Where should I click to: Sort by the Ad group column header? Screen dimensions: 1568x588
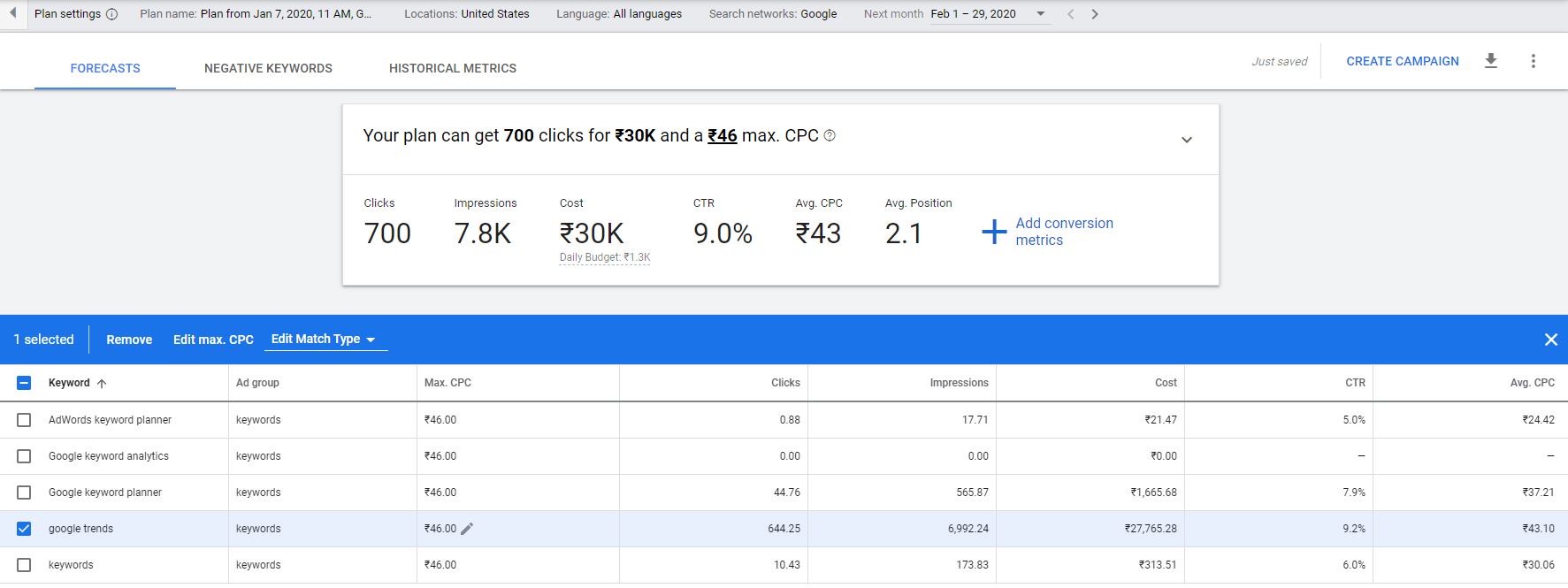point(257,383)
